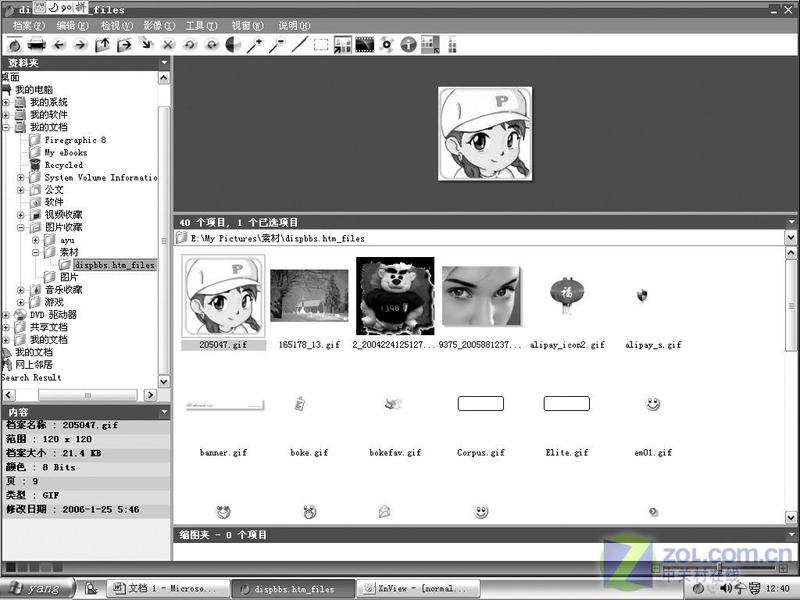Expand the System Volume Information node
The image size is (800, 600).
(x=20, y=178)
